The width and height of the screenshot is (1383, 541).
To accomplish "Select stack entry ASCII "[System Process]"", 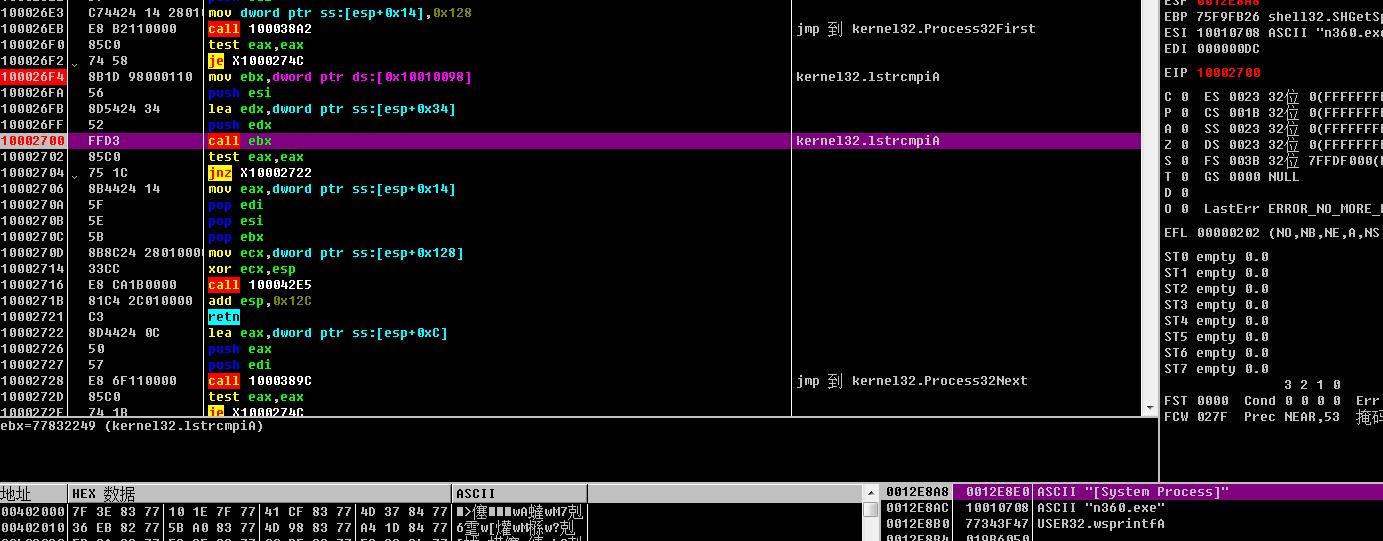I will (1132, 492).
